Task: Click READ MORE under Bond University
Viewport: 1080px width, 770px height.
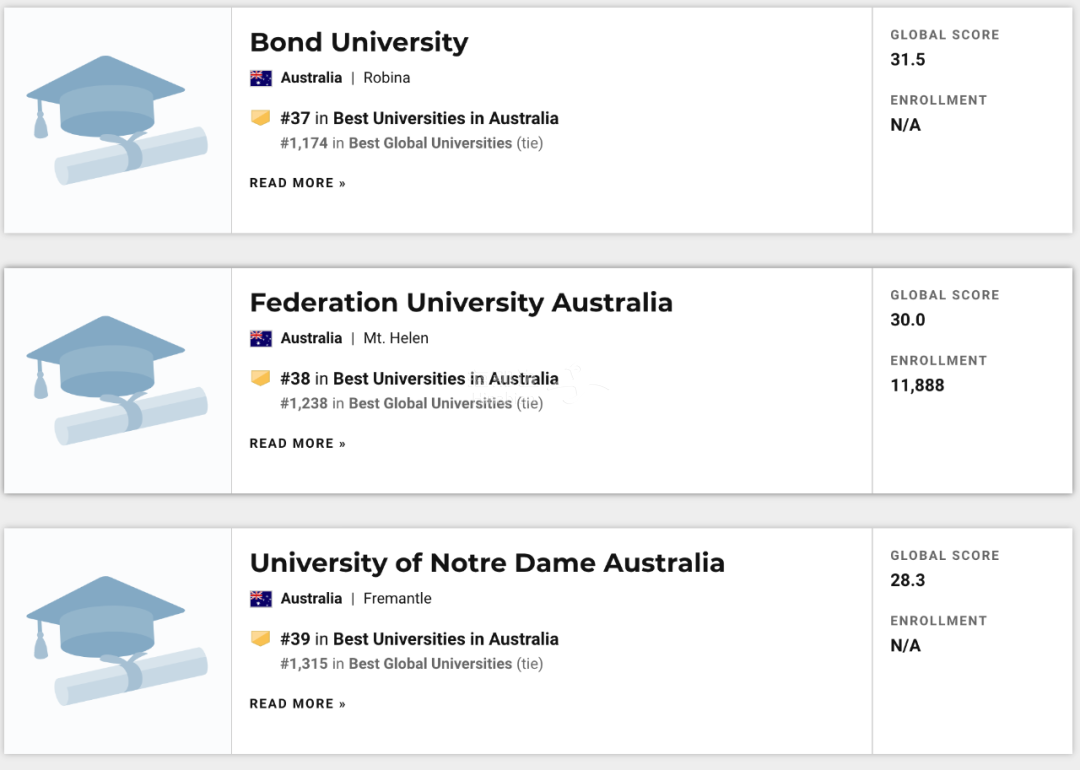Action: click(x=298, y=183)
